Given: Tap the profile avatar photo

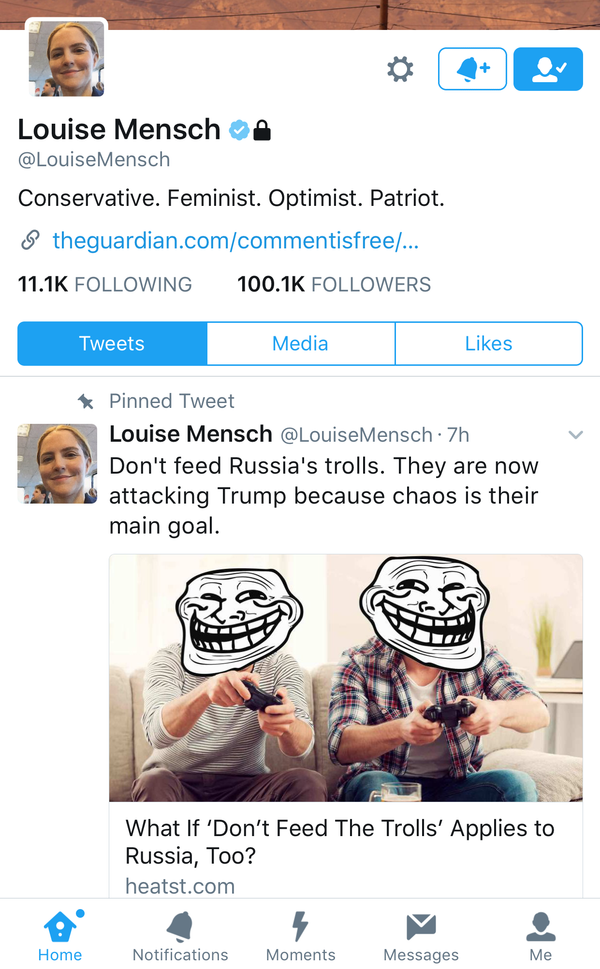Looking at the screenshot, I should coord(64,58).
